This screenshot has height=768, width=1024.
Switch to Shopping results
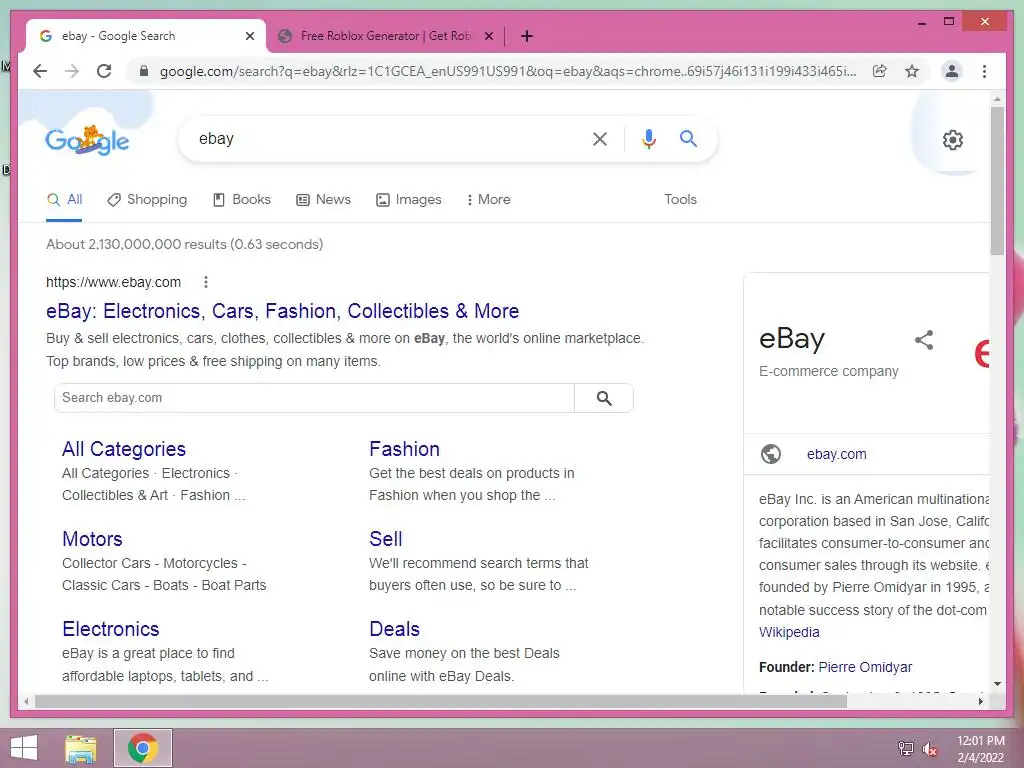[x=147, y=200]
